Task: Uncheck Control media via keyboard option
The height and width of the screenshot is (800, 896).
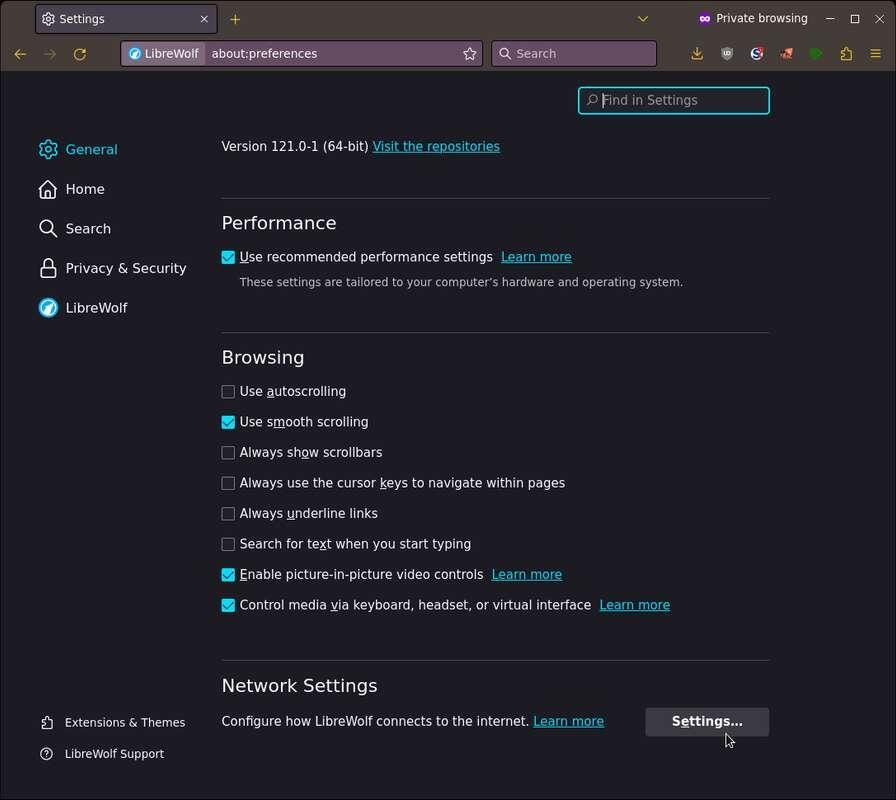Action: click(228, 605)
